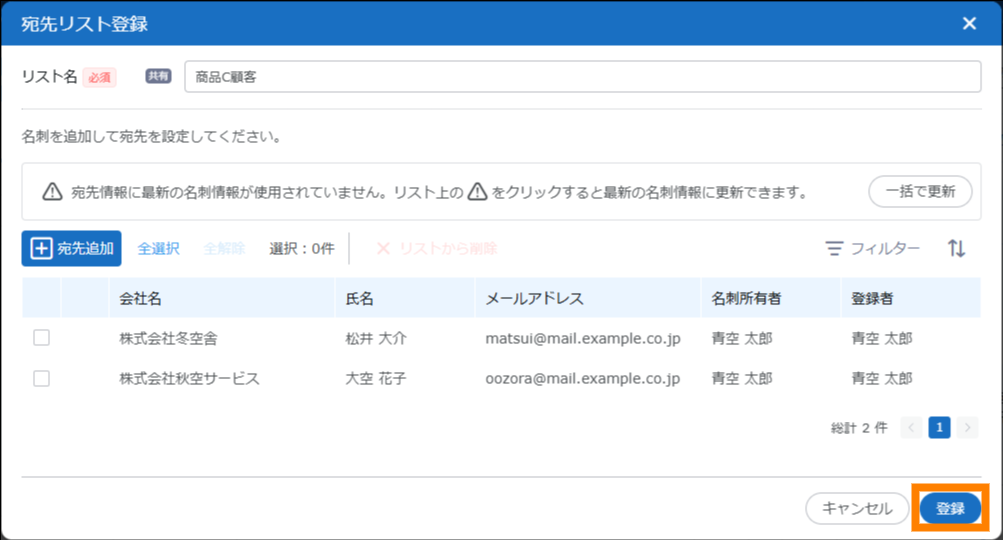
Task: Click the 共有 badge next to list name
Action: [x=158, y=76]
